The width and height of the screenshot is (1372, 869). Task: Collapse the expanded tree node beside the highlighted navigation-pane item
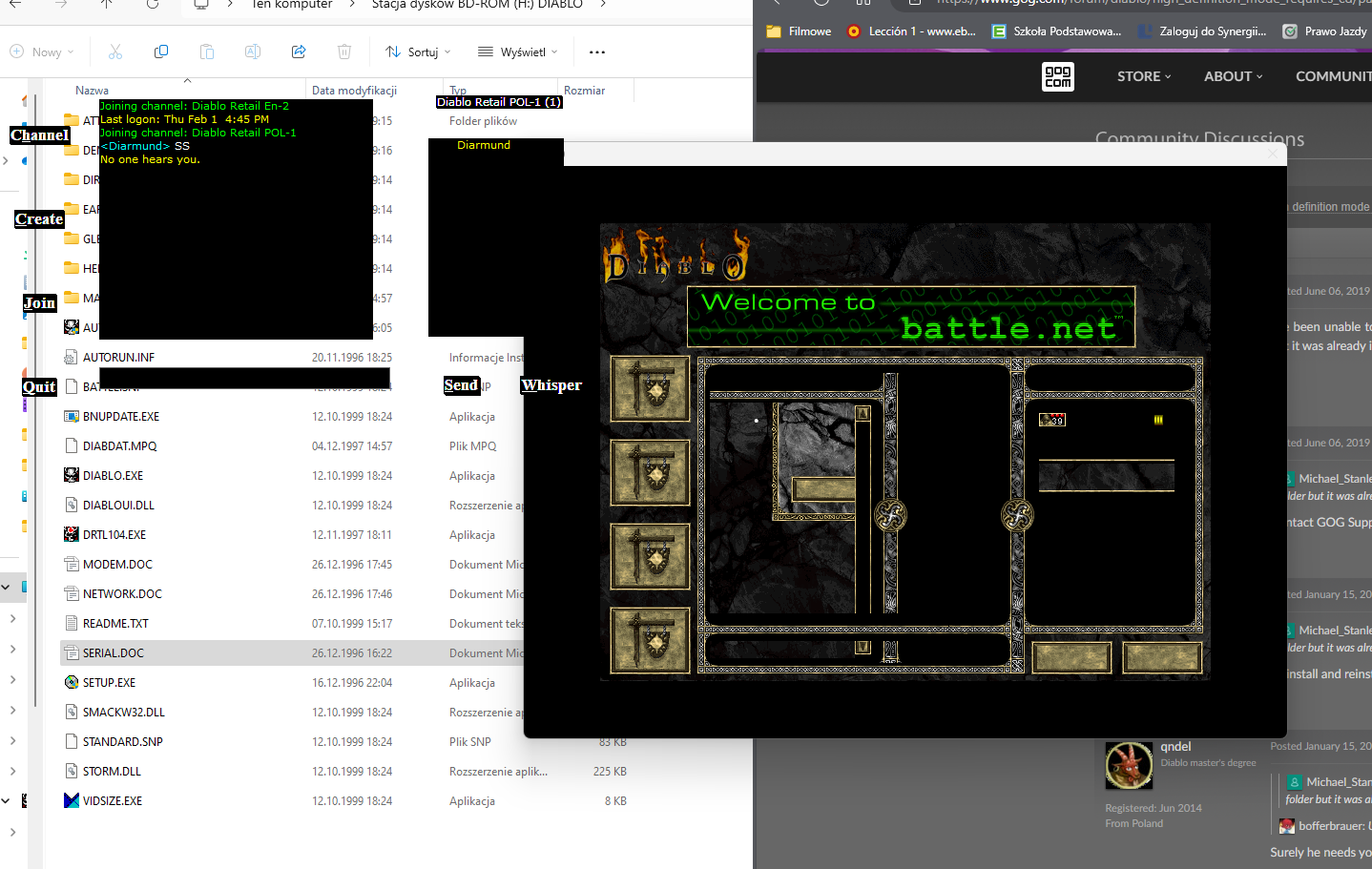click(6, 587)
